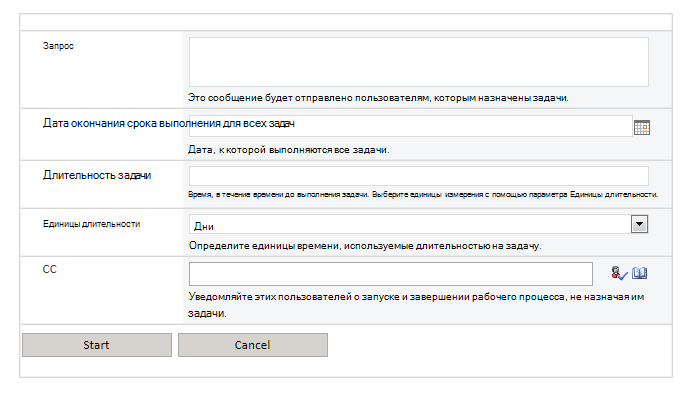Focus the Запрос message text area
The image size is (687, 395).
coord(418,62)
